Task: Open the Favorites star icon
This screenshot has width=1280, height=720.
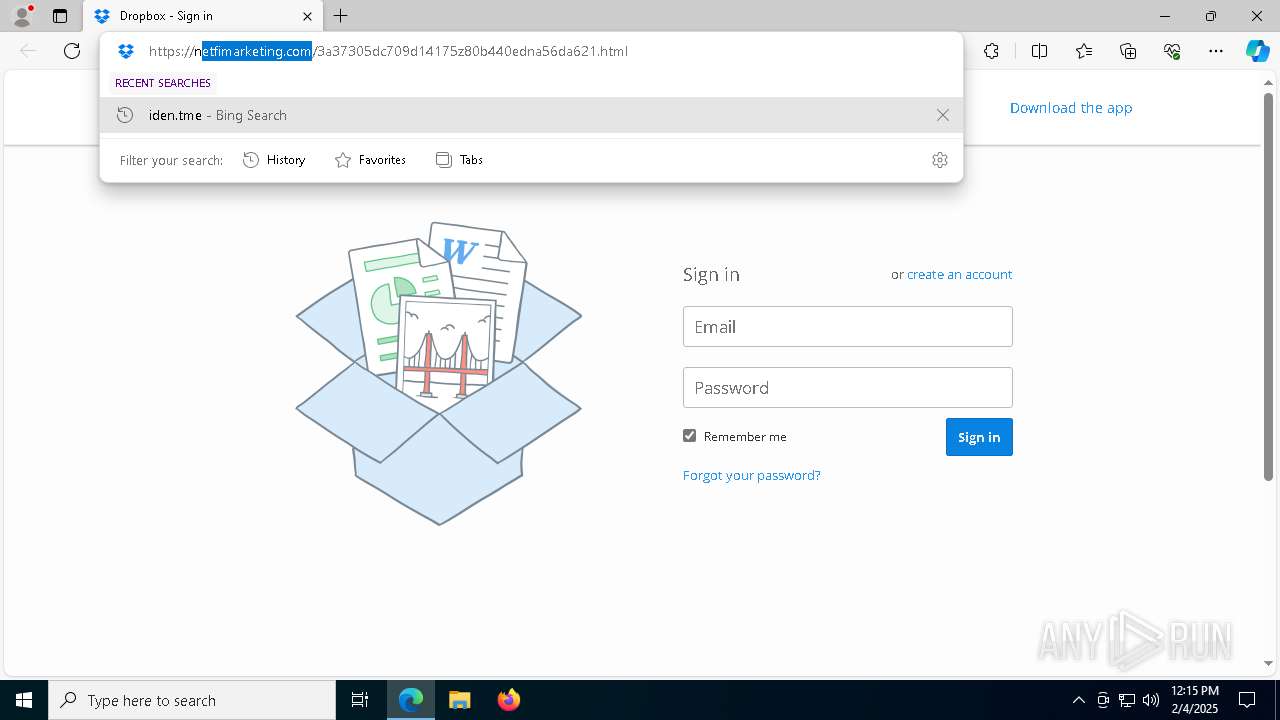Action: 1084,51
